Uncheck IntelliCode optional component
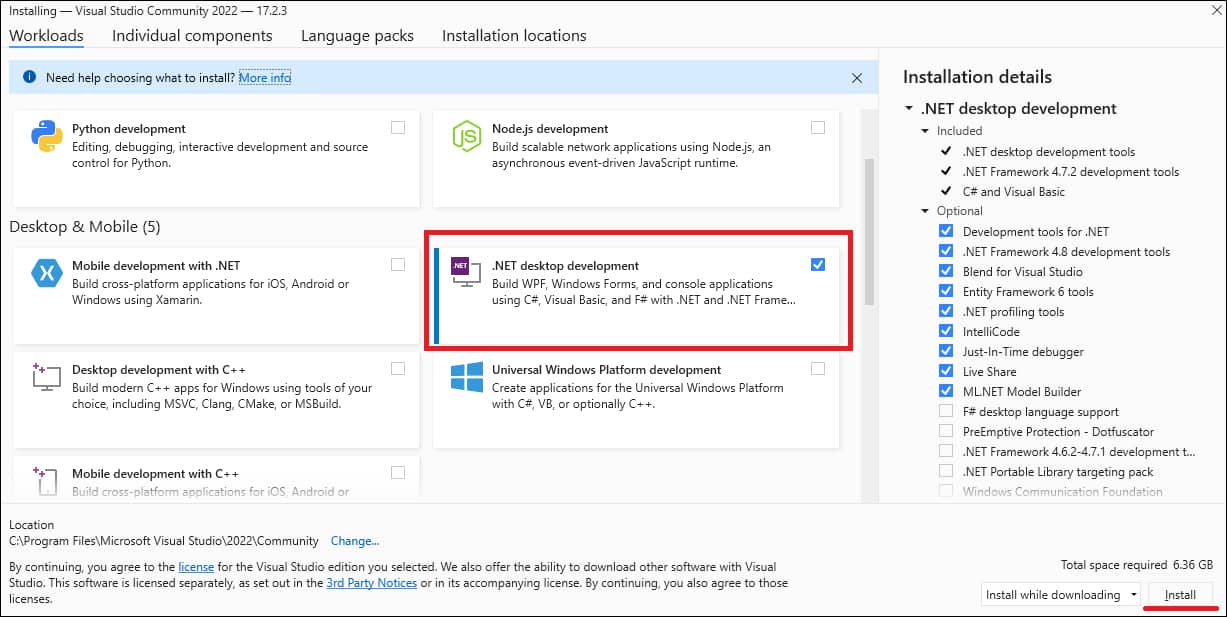This screenshot has height=617, width=1227. 946,331
